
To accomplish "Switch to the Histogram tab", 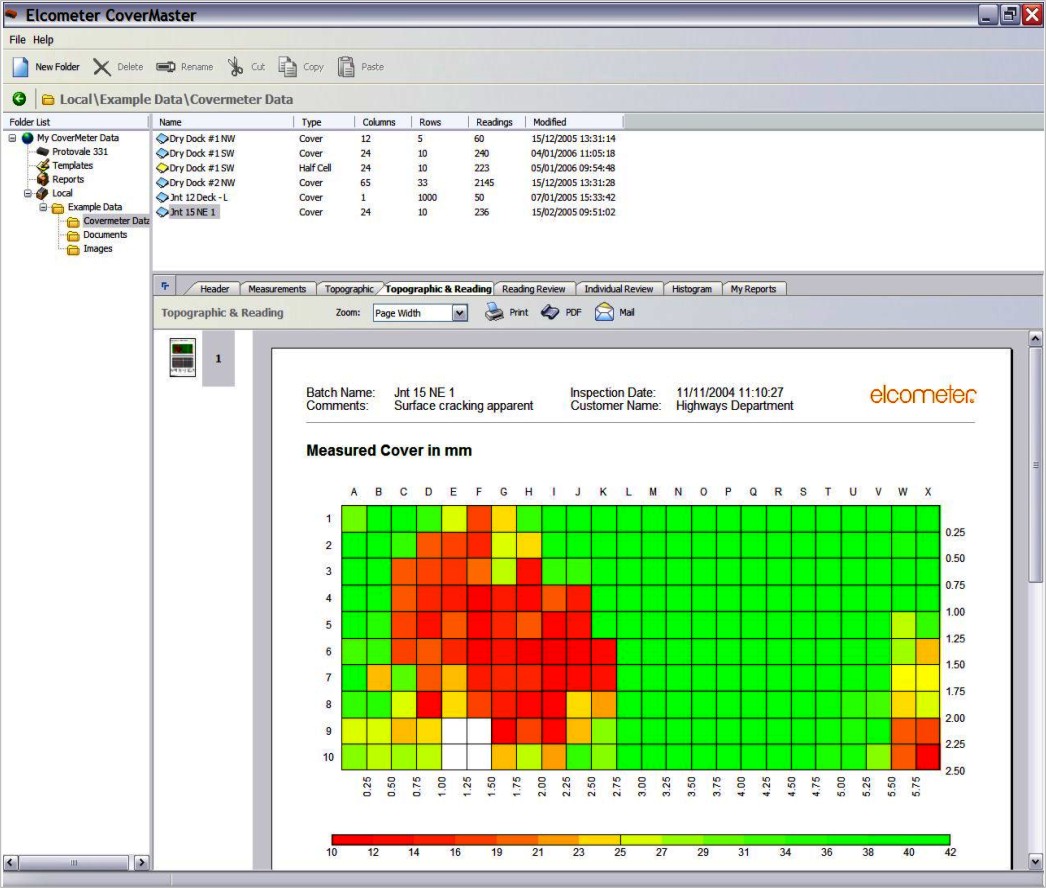I will [x=692, y=289].
